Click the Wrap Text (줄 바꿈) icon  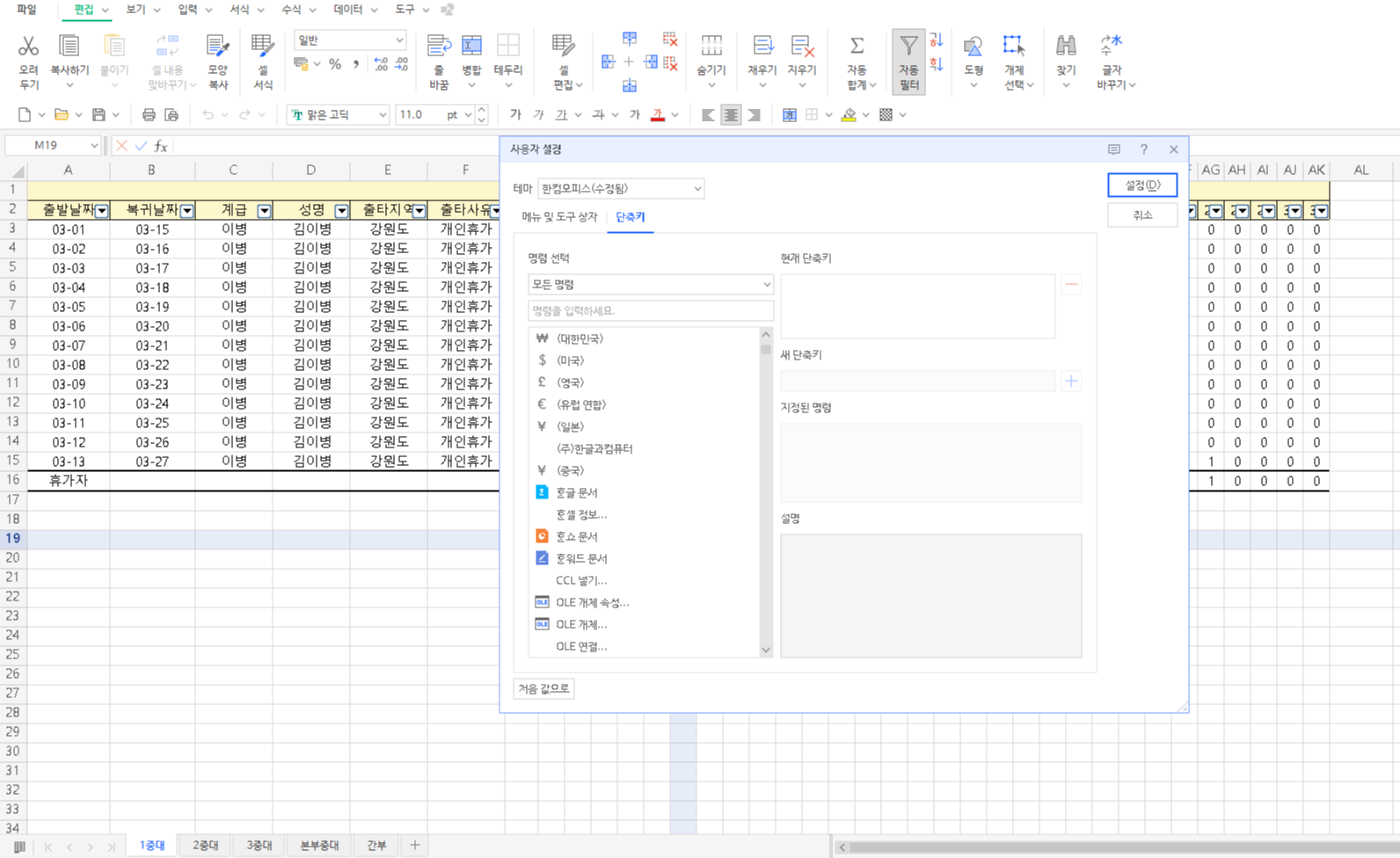(439, 46)
